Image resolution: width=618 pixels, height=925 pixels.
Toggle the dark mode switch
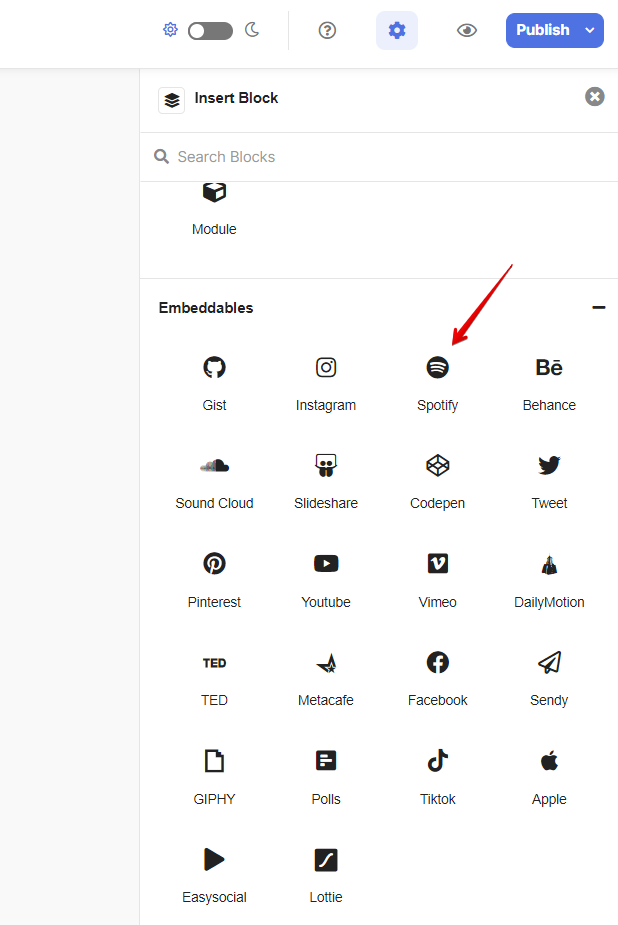211,31
